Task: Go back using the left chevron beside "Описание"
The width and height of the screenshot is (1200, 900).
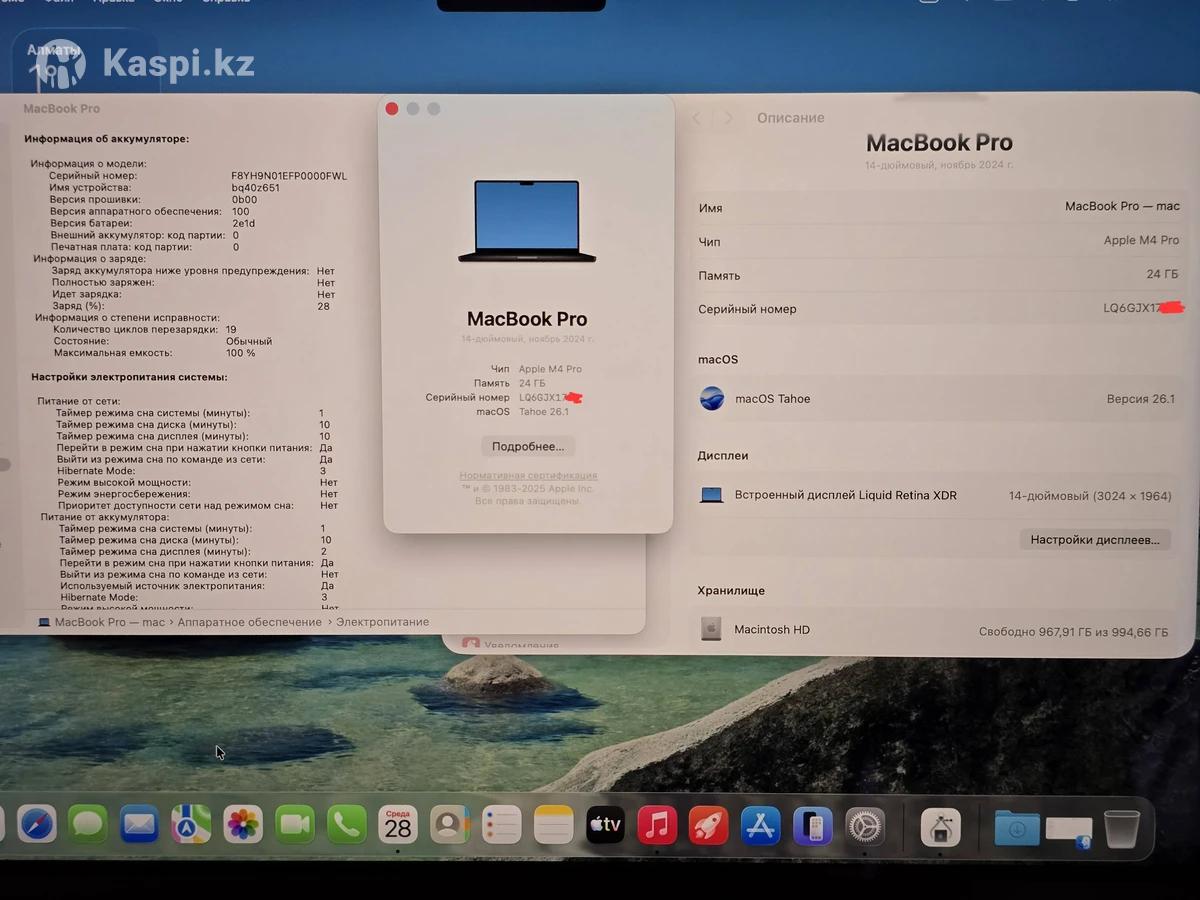Action: click(697, 118)
